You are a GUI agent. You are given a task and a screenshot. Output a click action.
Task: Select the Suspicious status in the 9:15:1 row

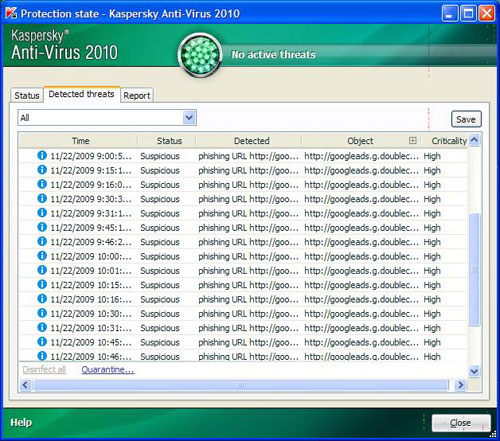pos(160,170)
